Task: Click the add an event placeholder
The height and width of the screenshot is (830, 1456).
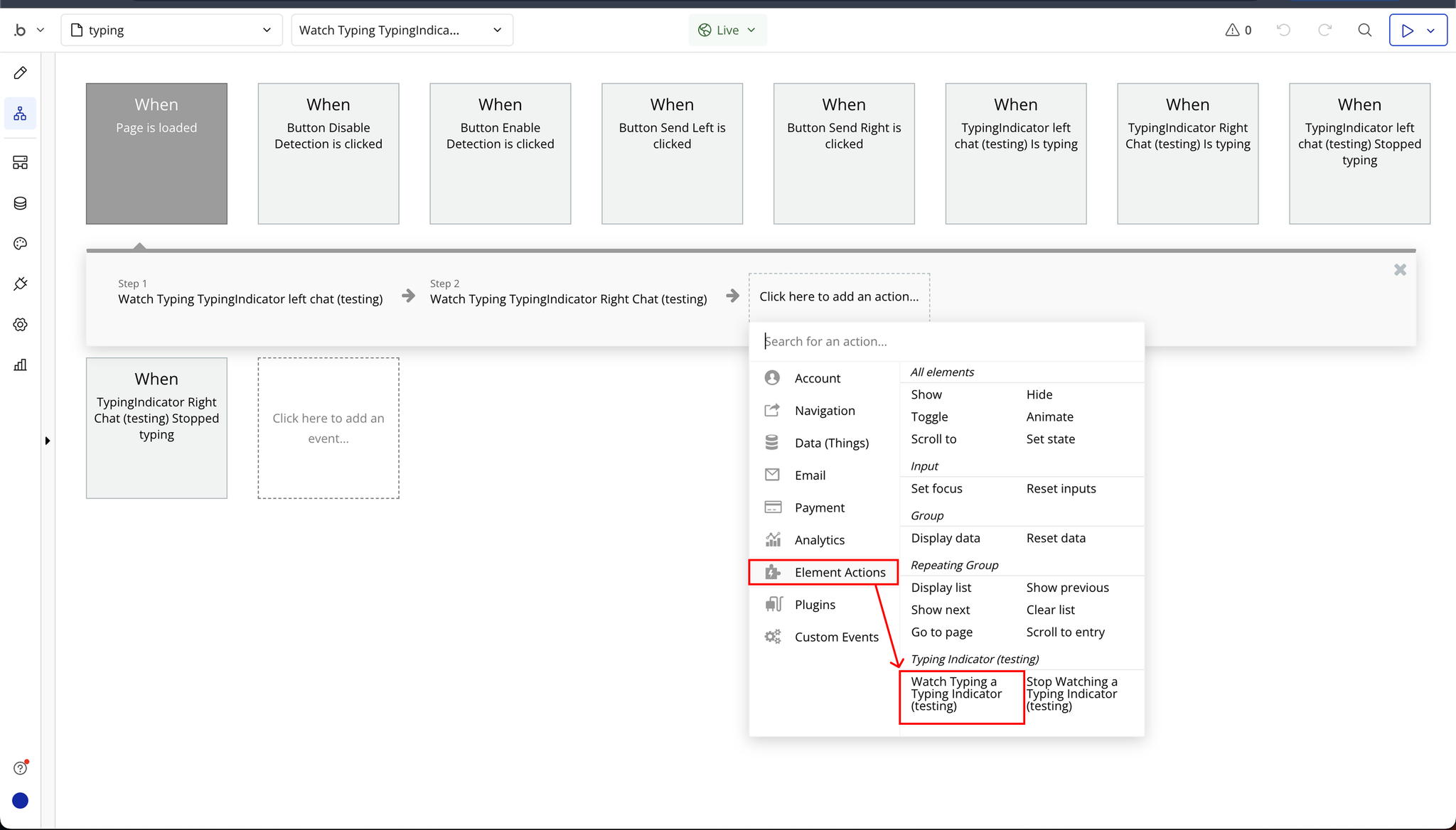Action: tap(328, 428)
